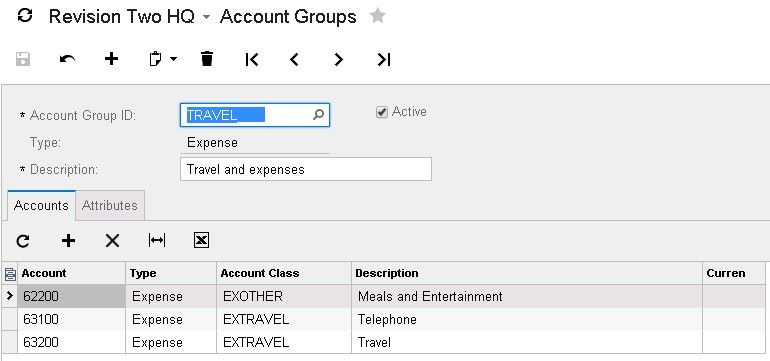The width and height of the screenshot is (770, 361).
Task: Click the Expense type cell in row 63200
Action: point(171,342)
